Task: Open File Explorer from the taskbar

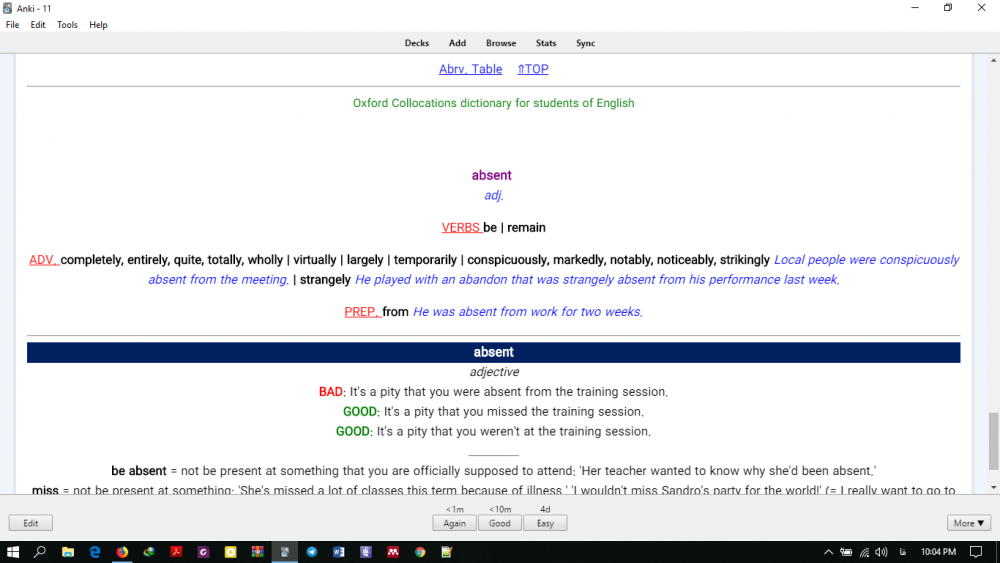Action: (x=68, y=552)
